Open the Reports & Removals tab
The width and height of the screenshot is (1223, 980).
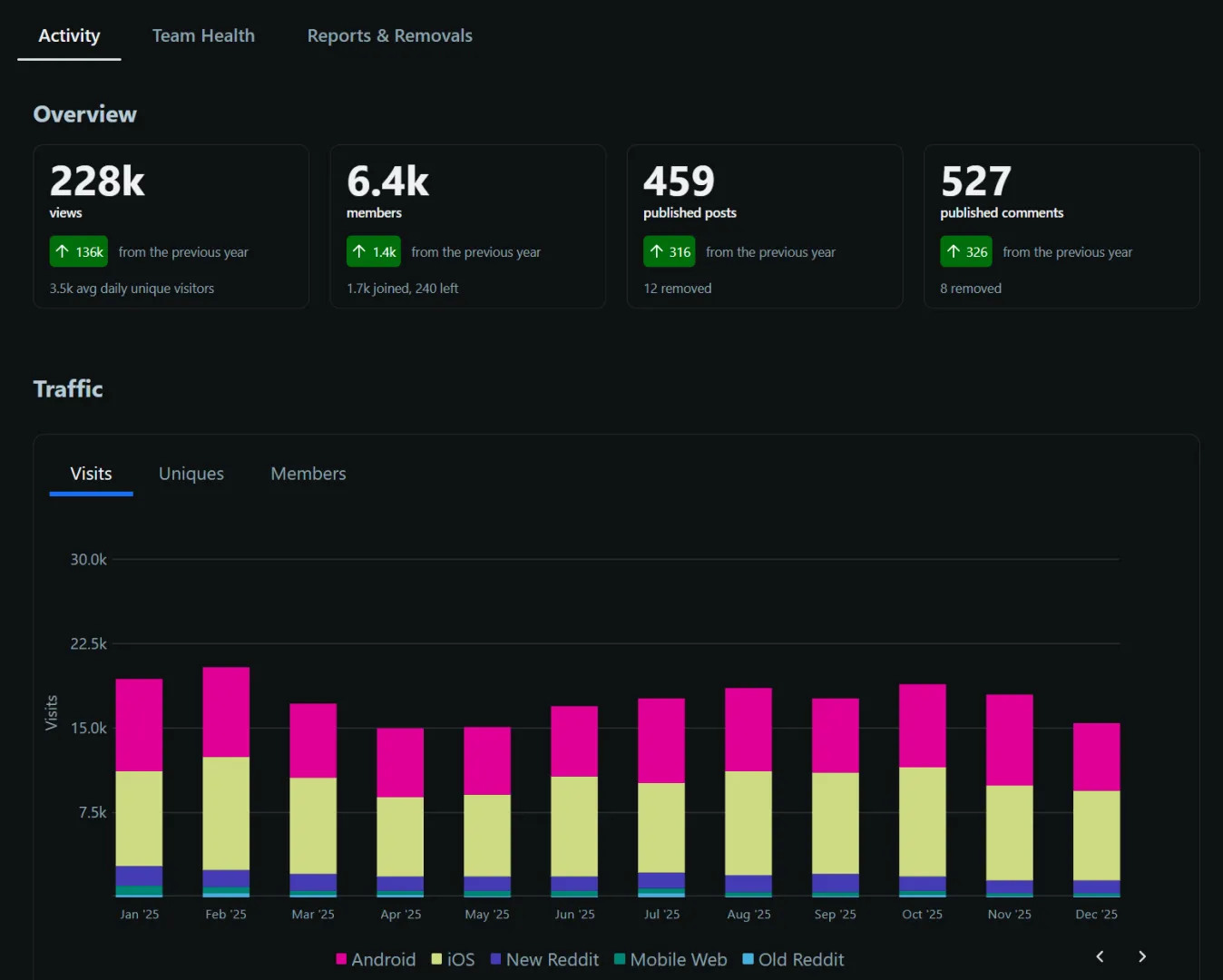[x=389, y=35]
